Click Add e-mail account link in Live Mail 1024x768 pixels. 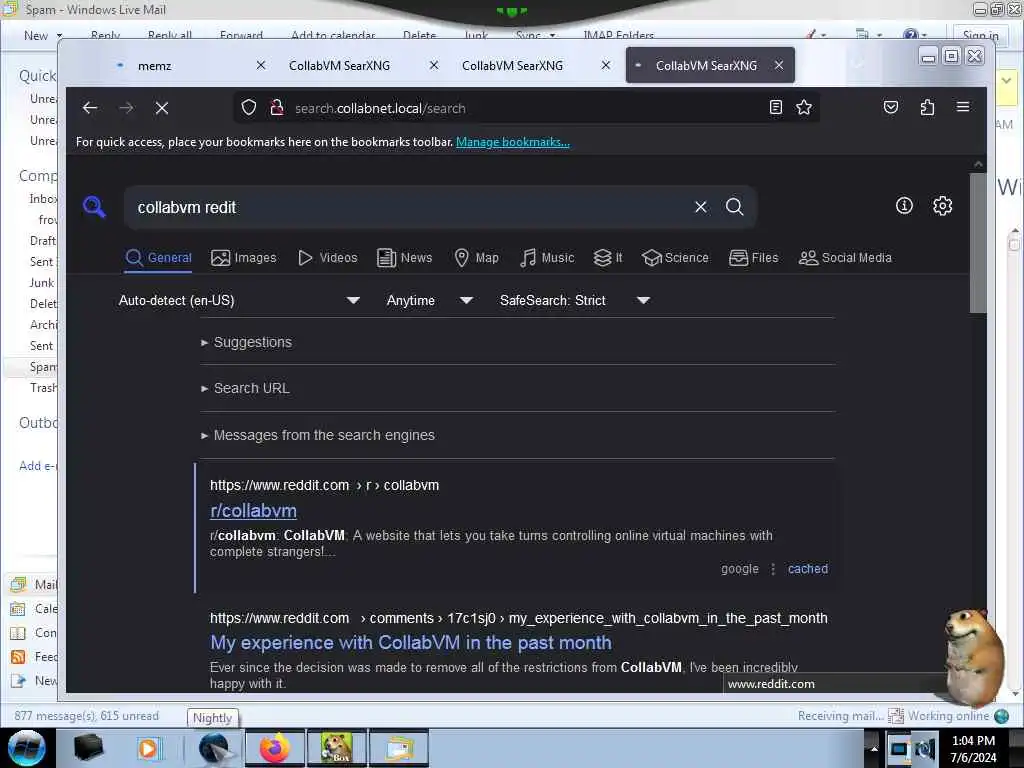[38, 466]
